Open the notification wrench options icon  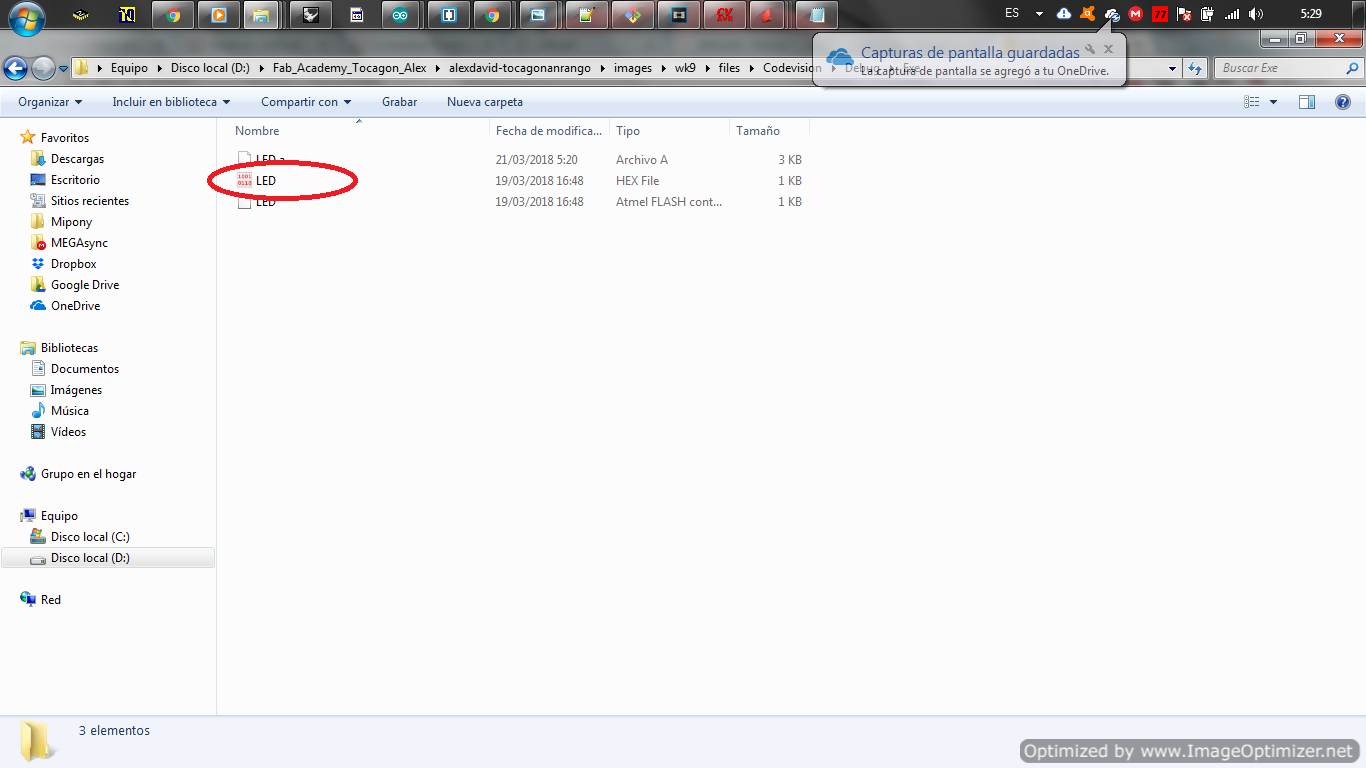tap(1091, 49)
